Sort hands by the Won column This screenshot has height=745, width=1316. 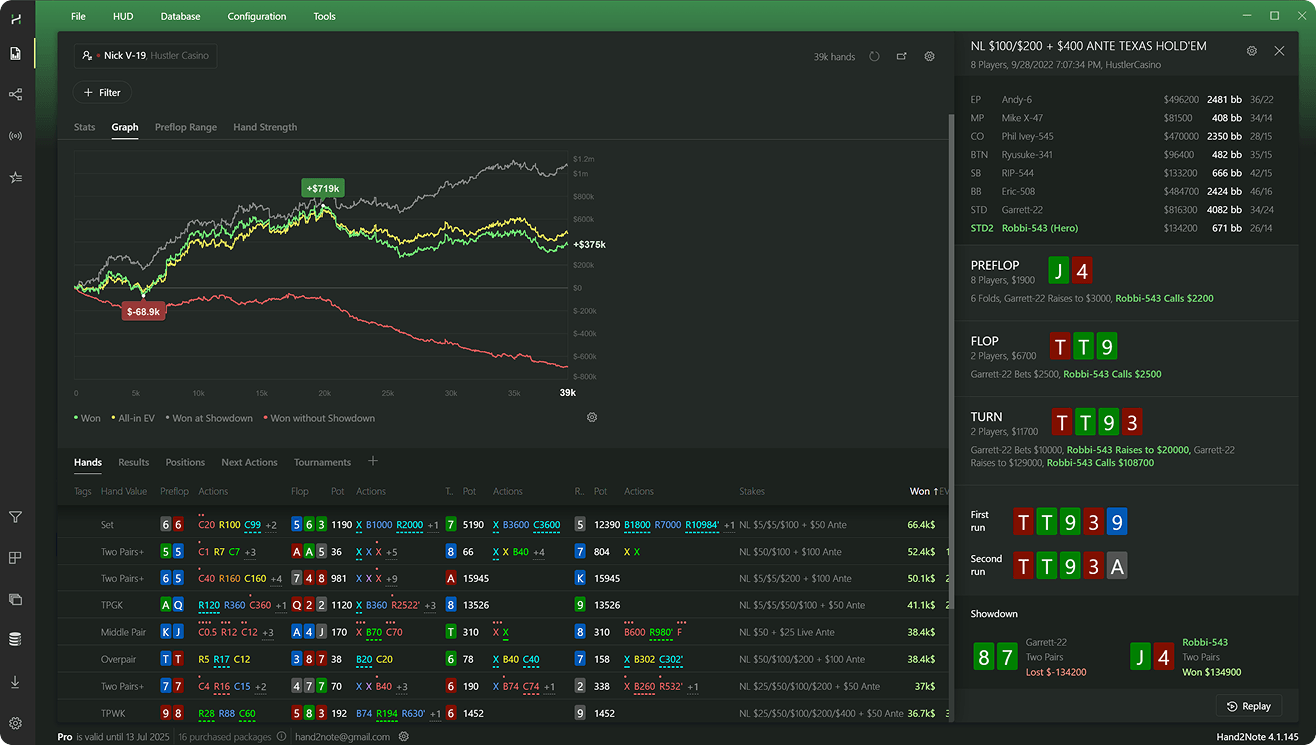click(919, 491)
